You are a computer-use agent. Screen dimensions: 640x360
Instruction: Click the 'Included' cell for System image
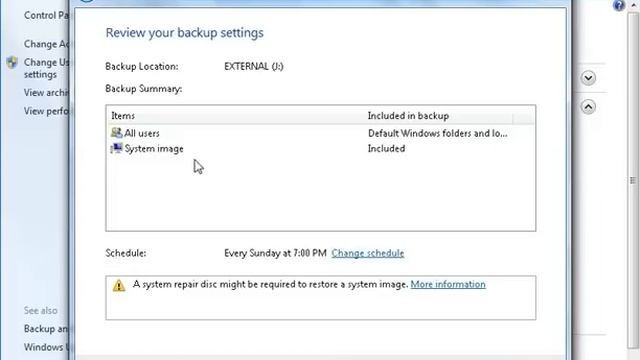[386, 149]
